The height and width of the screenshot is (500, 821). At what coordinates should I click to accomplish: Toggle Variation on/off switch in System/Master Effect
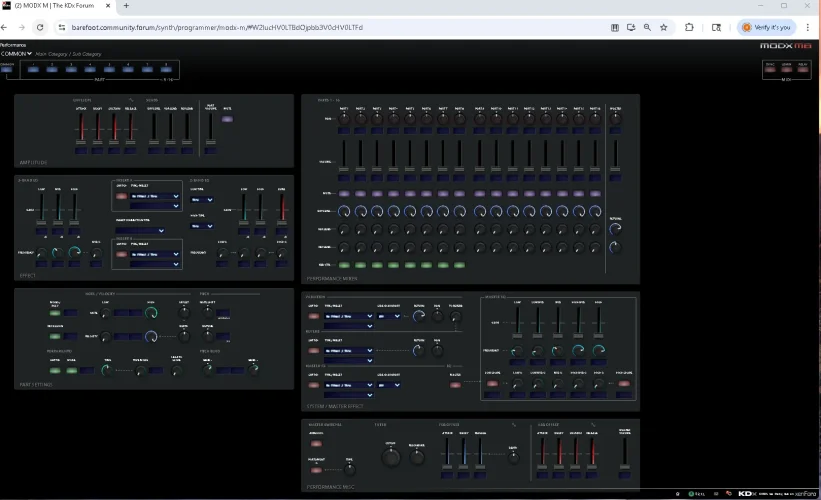[x=312, y=315]
